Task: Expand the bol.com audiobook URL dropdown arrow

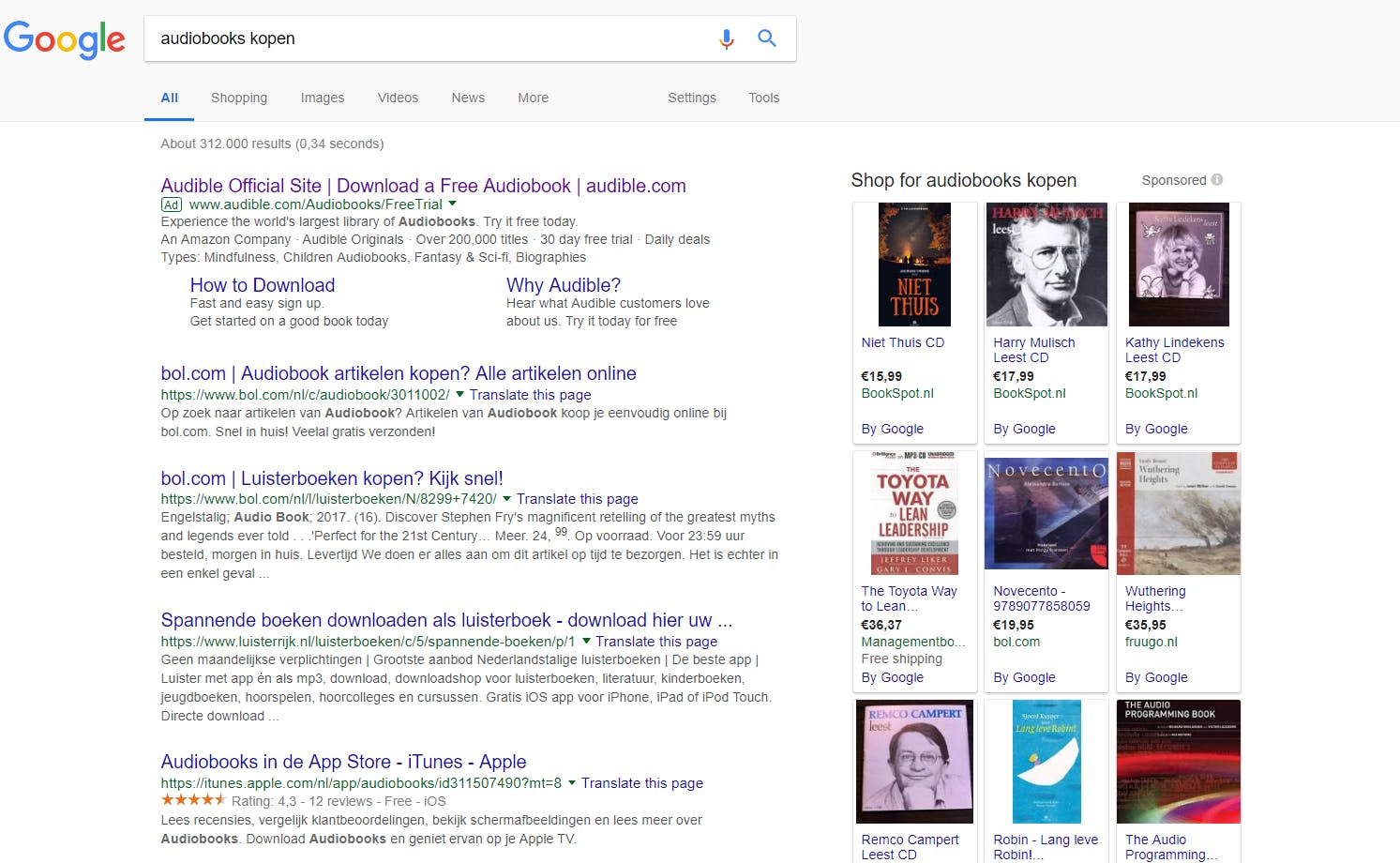Action: coord(459,394)
